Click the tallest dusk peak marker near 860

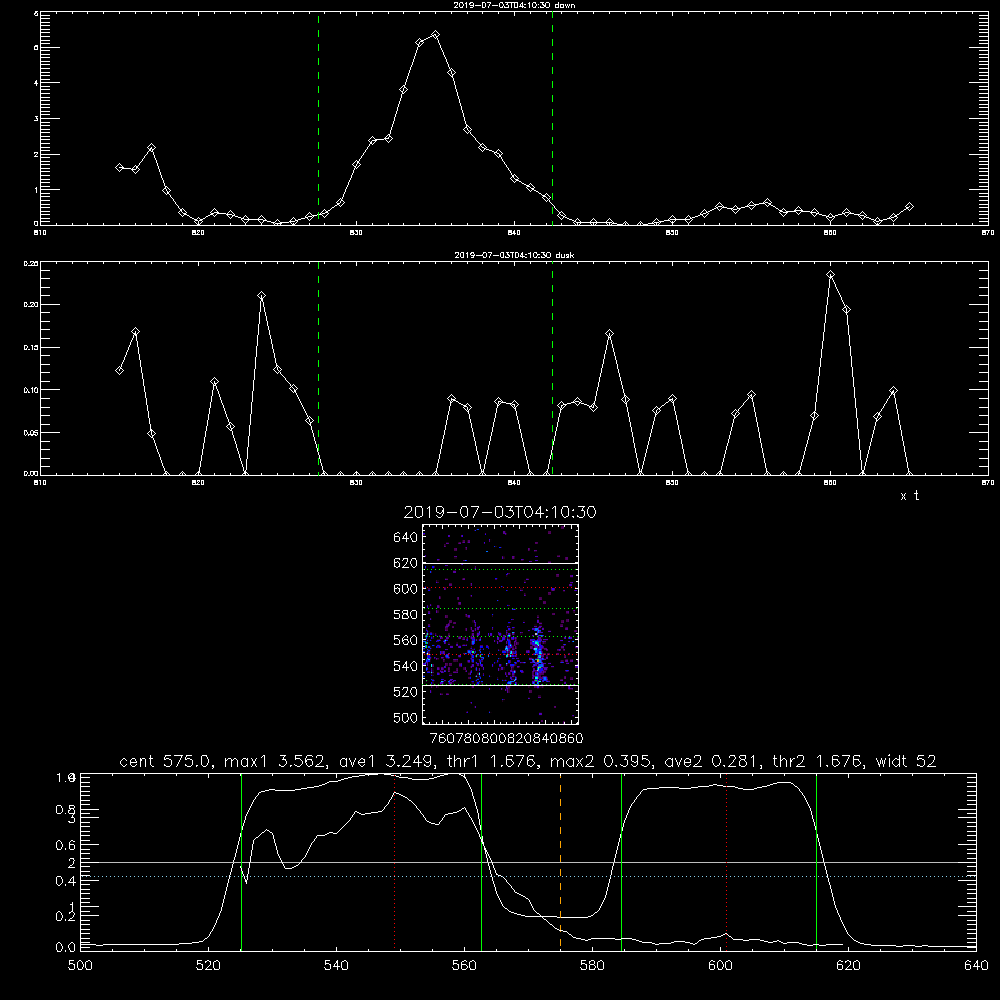coord(830,275)
